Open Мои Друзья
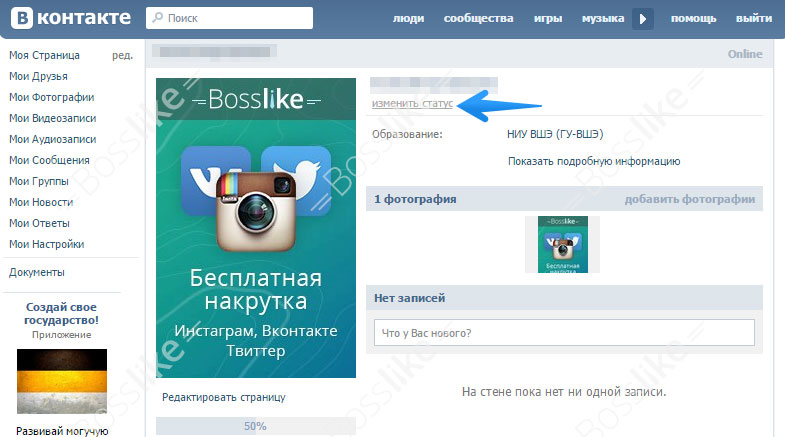The width and height of the screenshot is (785, 437). 38,76
